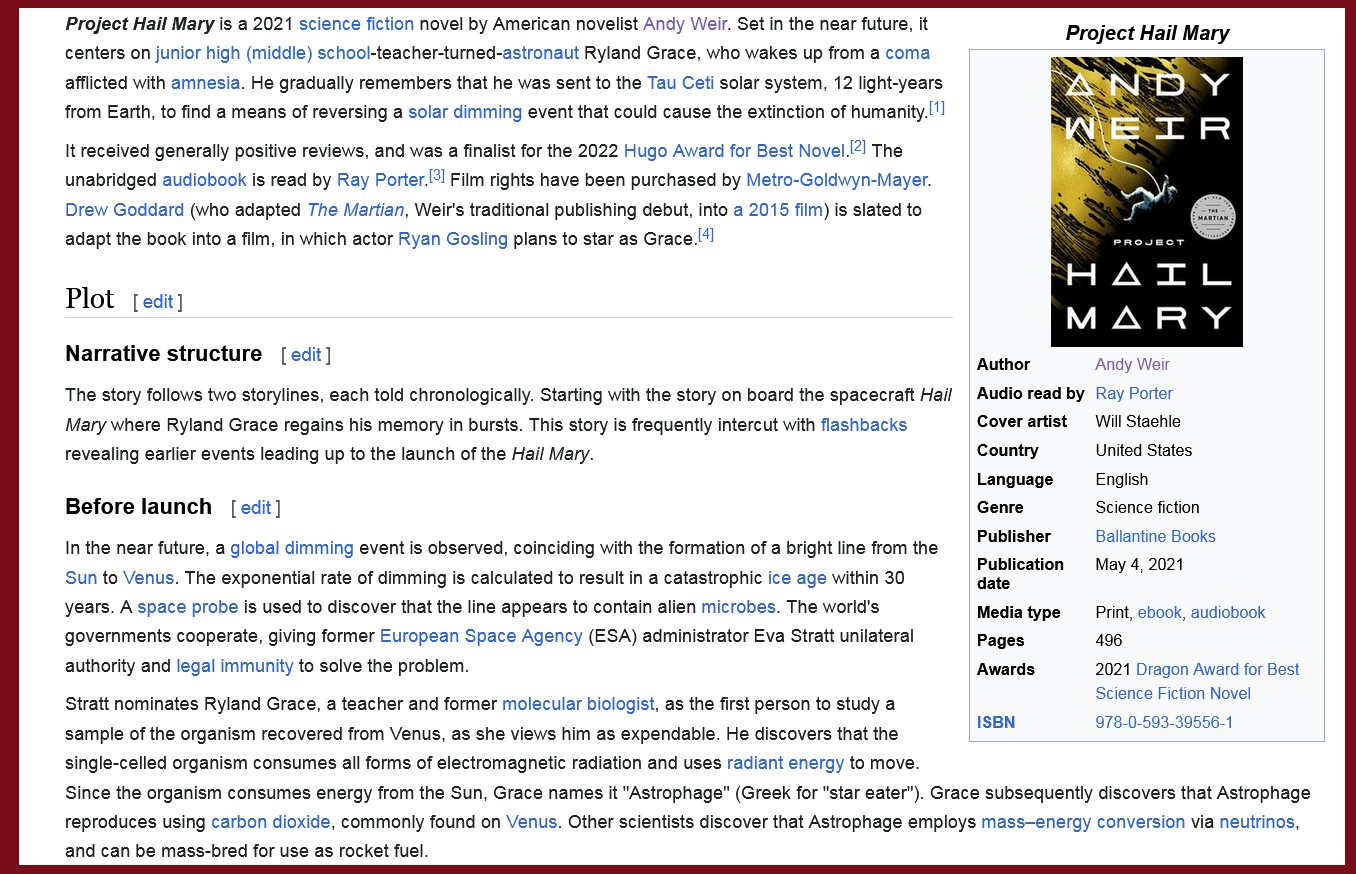The height and width of the screenshot is (874, 1356).
Task: Click the Drew Goddard link
Action: coord(125,210)
